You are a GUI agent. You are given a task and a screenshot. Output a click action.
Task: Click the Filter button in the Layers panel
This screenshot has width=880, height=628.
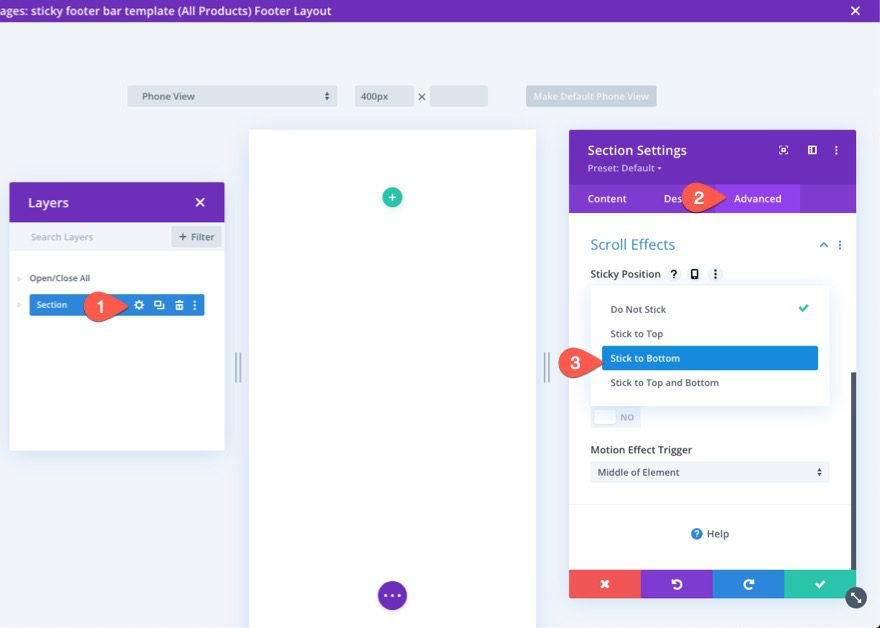196,237
